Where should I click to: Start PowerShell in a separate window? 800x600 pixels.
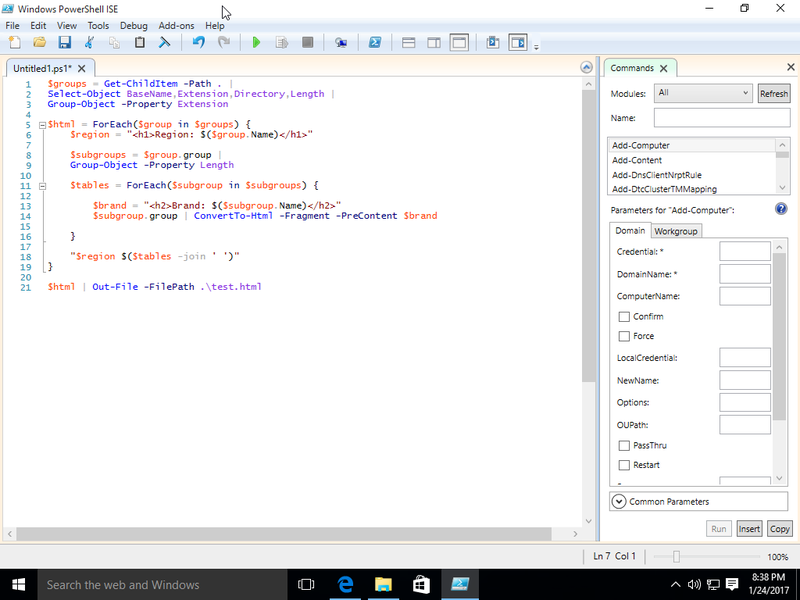click(374, 43)
